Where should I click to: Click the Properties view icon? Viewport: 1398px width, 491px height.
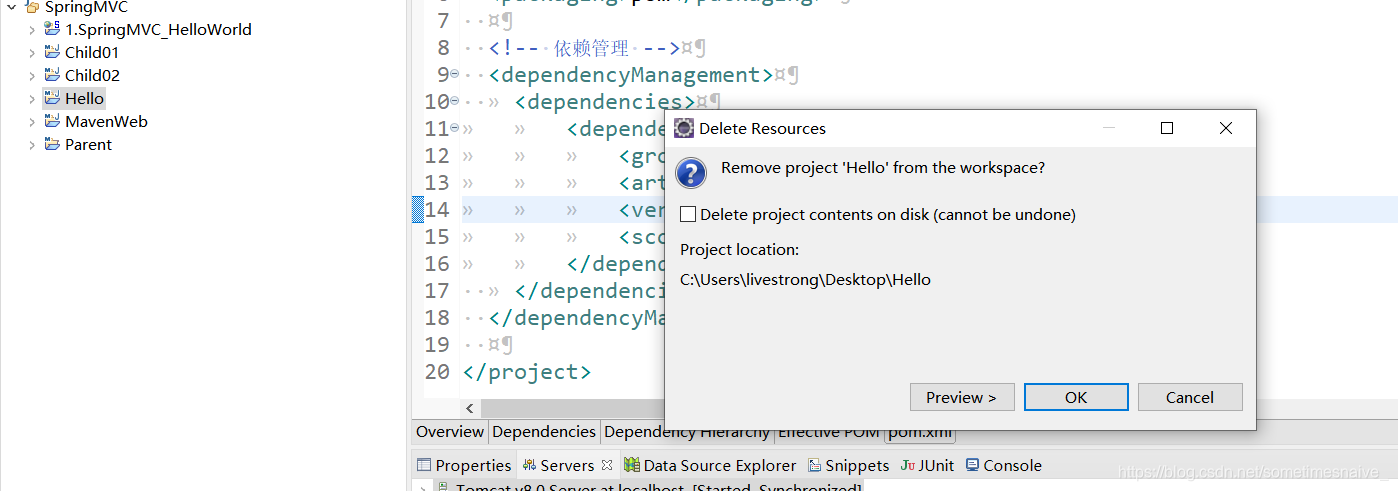click(x=424, y=465)
